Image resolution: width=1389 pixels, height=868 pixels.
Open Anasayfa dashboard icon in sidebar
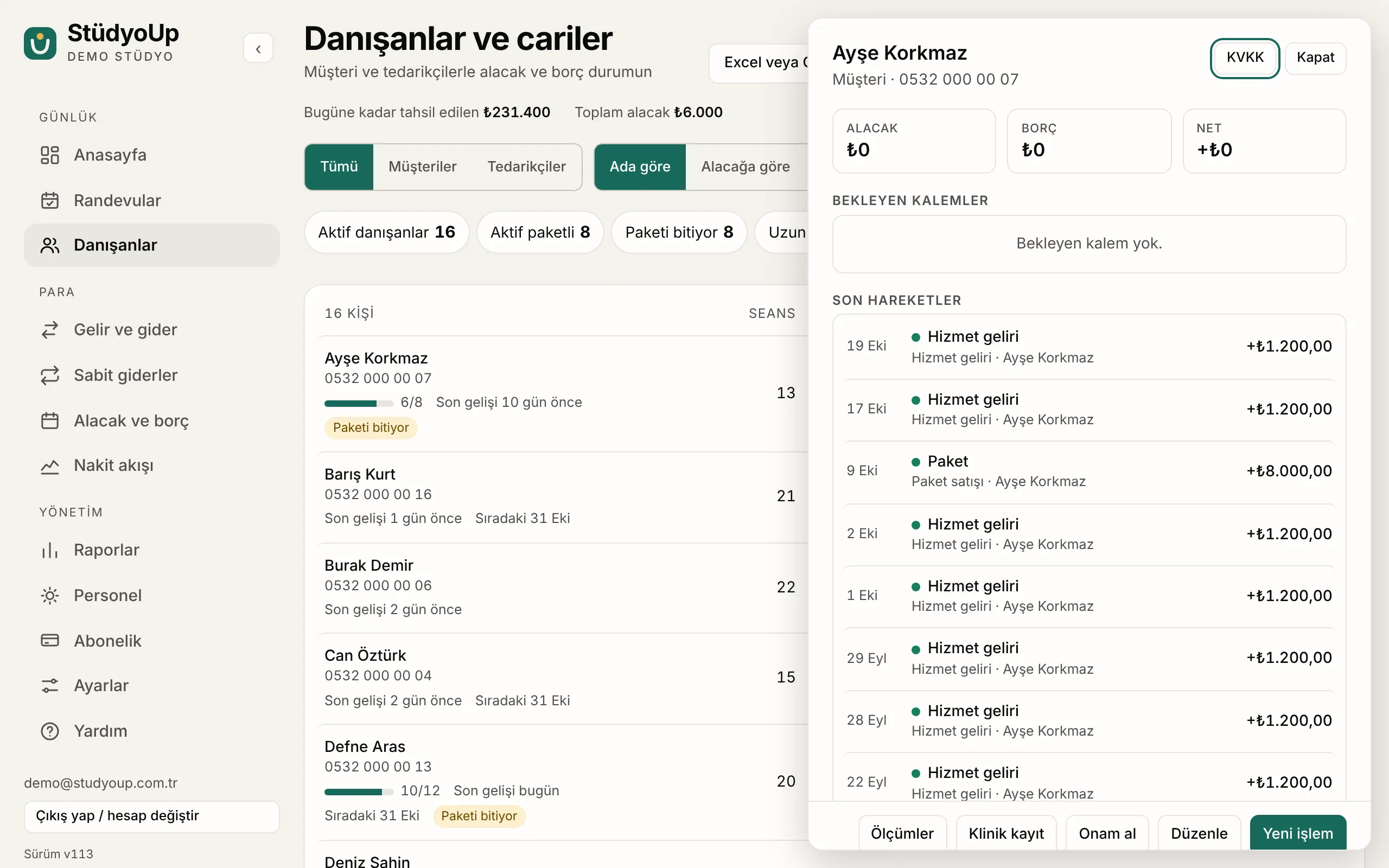point(50,155)
